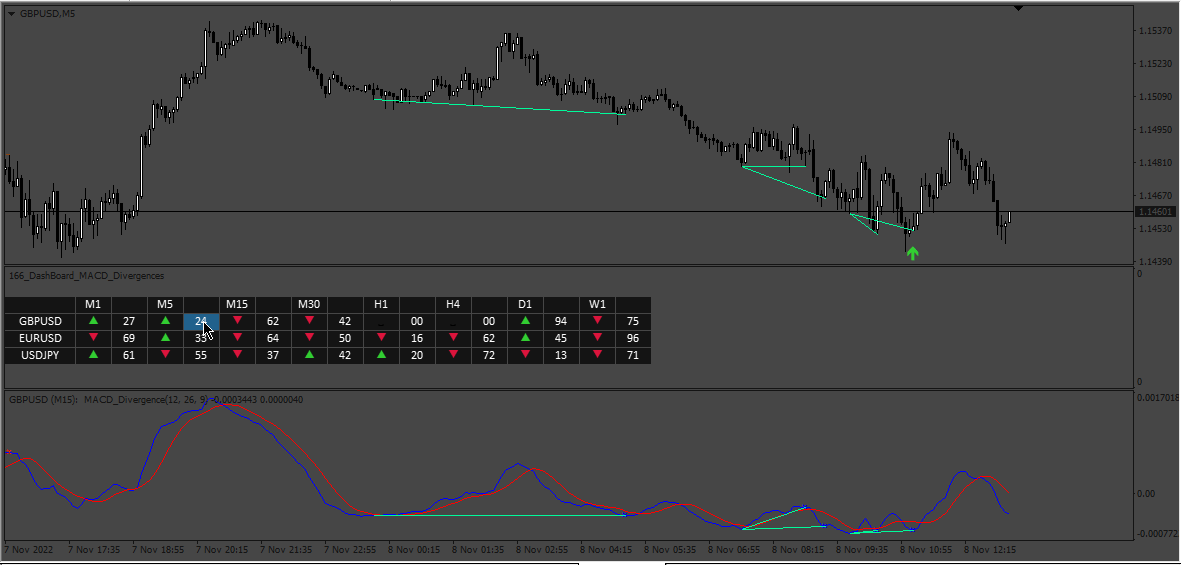Open the GBPUSD,M5 chart title dropdown triangle
Screen dimensions: 1181x565
11,14
